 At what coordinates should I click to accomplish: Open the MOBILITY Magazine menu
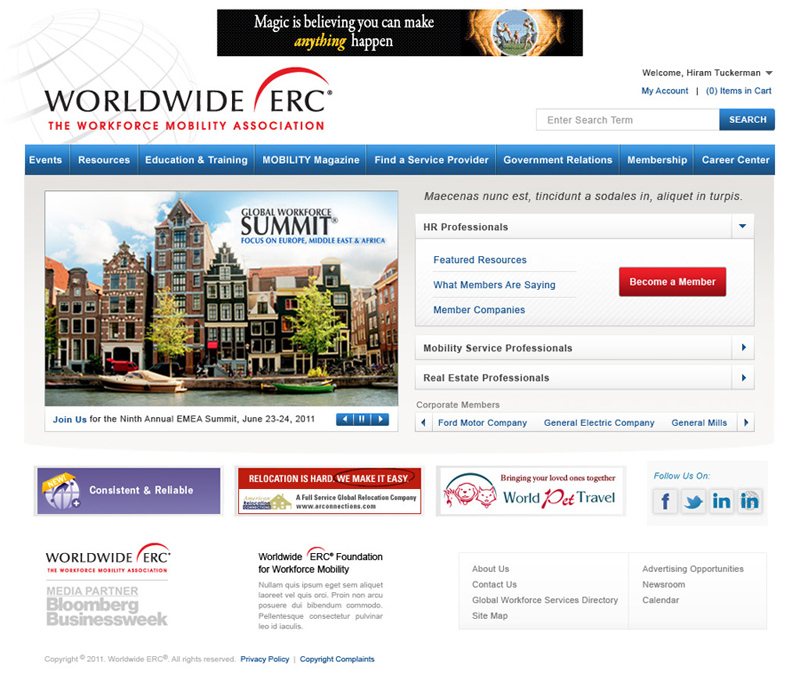coord(311,160)
